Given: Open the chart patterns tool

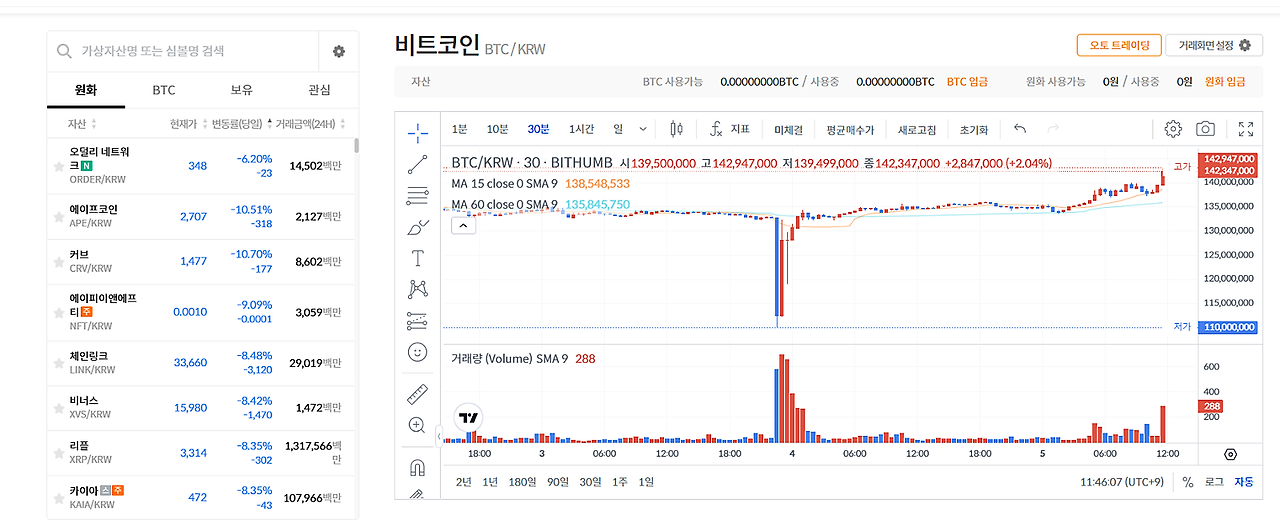Looking at the screenshot, I should pyautogui.click(x=418, y=289).
